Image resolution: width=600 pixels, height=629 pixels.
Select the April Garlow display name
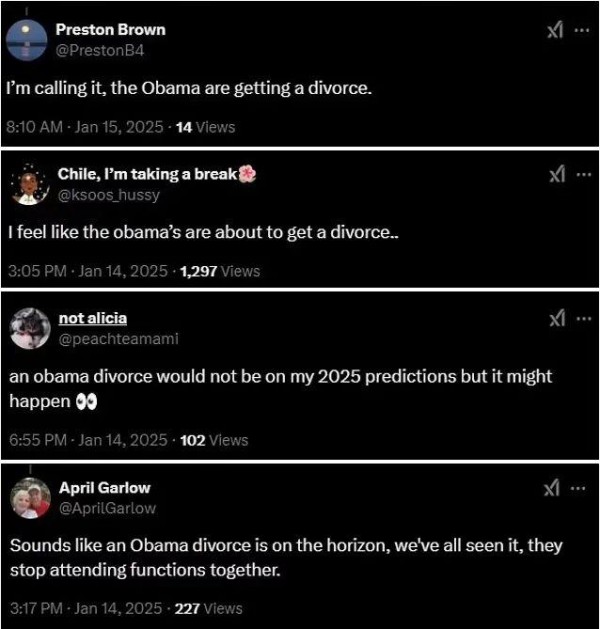point(110,488)
